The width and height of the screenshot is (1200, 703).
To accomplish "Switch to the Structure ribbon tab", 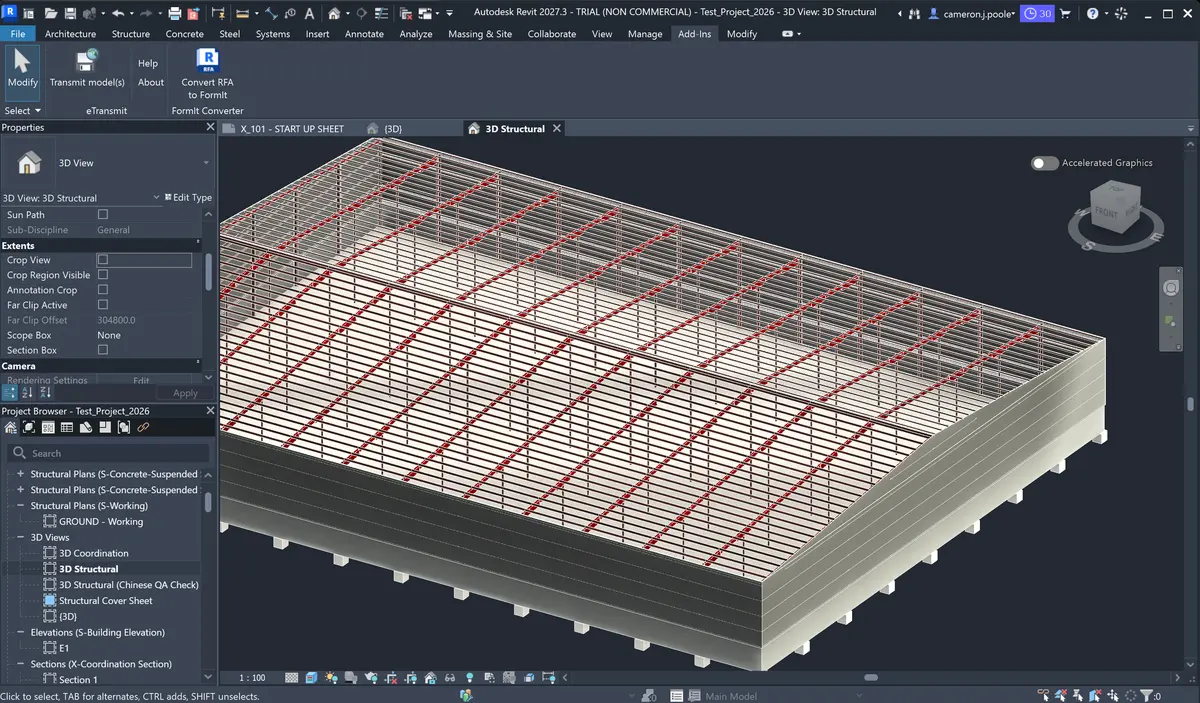I will point(131,33).
